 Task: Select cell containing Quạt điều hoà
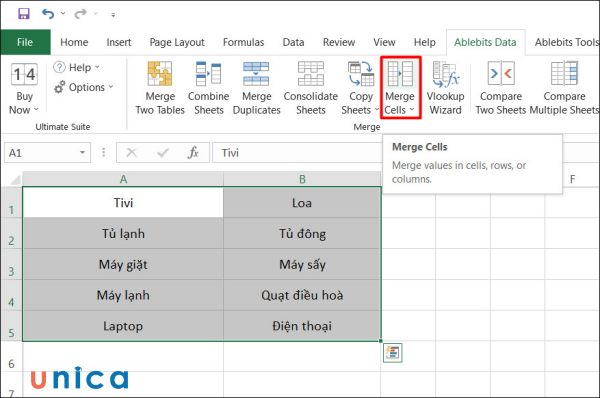click(x=302, y=295)
